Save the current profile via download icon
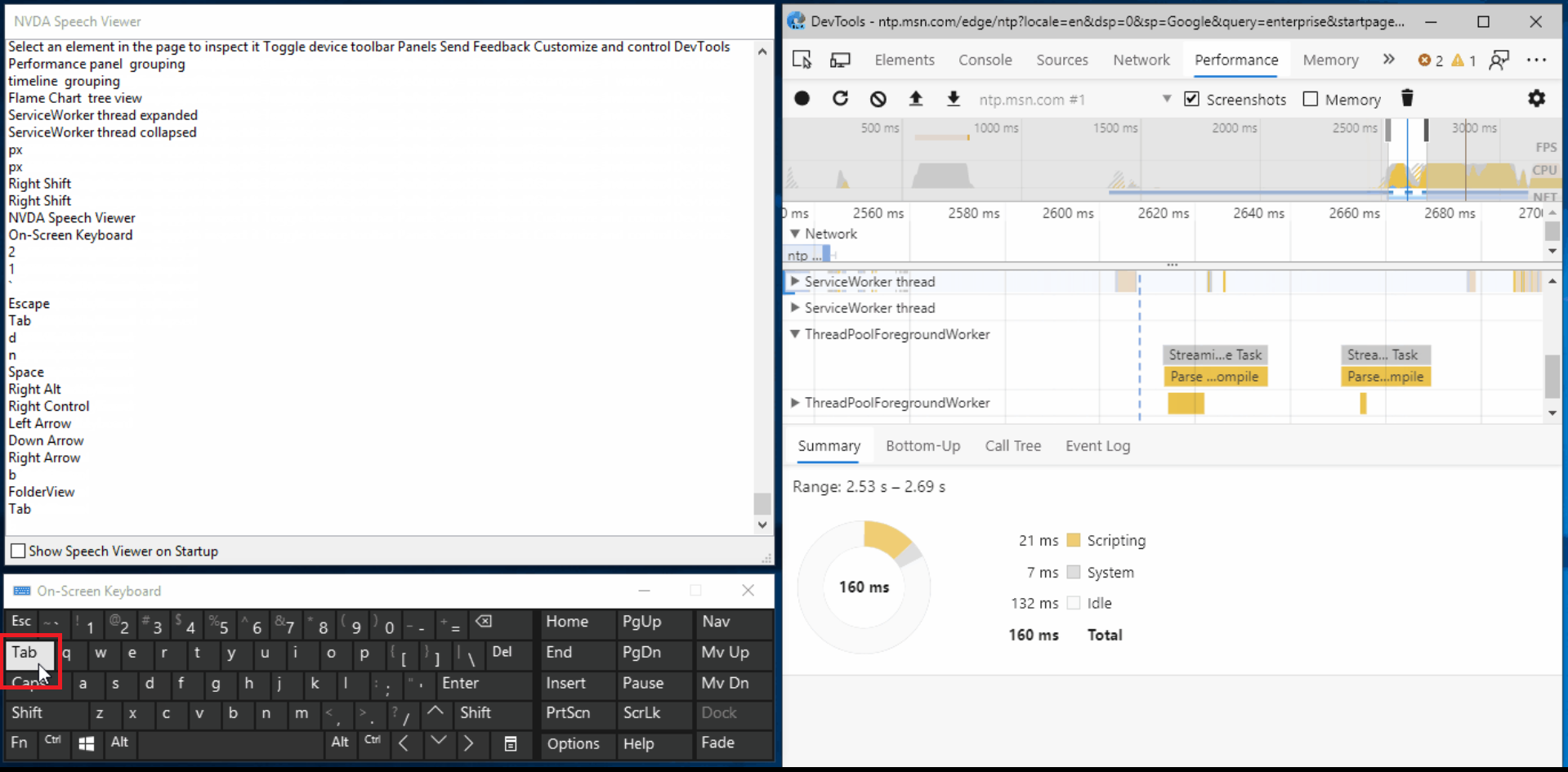This screenshot has height=772, width=1568. tap(953, 98)
